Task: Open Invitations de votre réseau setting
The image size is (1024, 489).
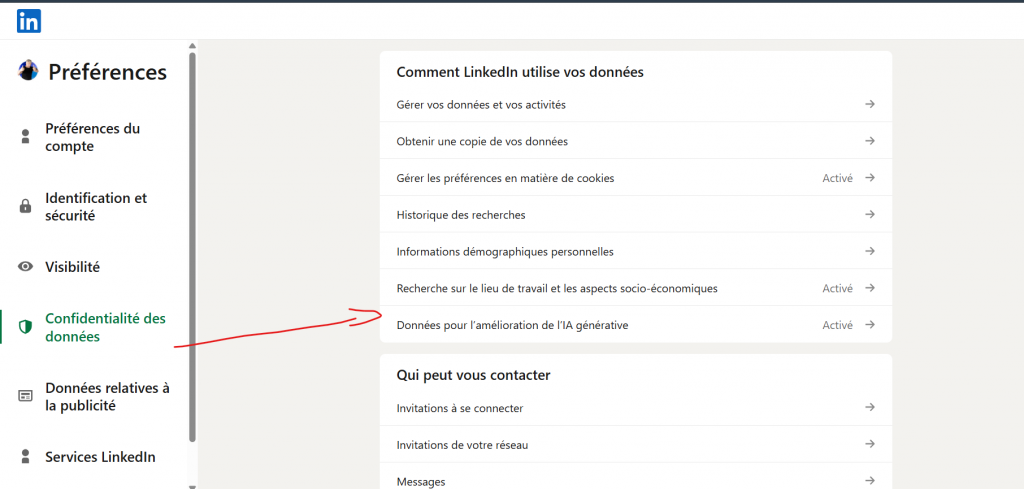Action: pyautogui.click(x=462, y=444)
